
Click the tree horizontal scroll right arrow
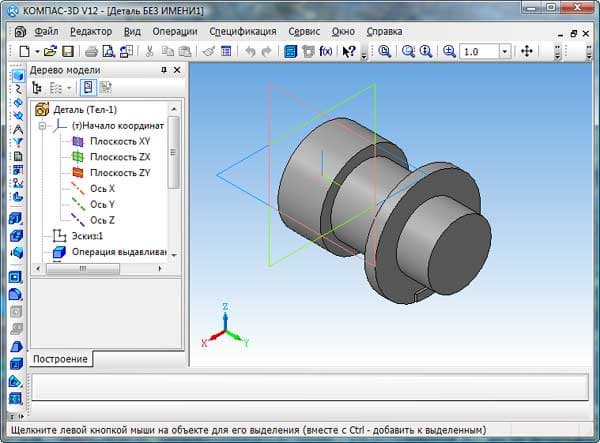160,269
